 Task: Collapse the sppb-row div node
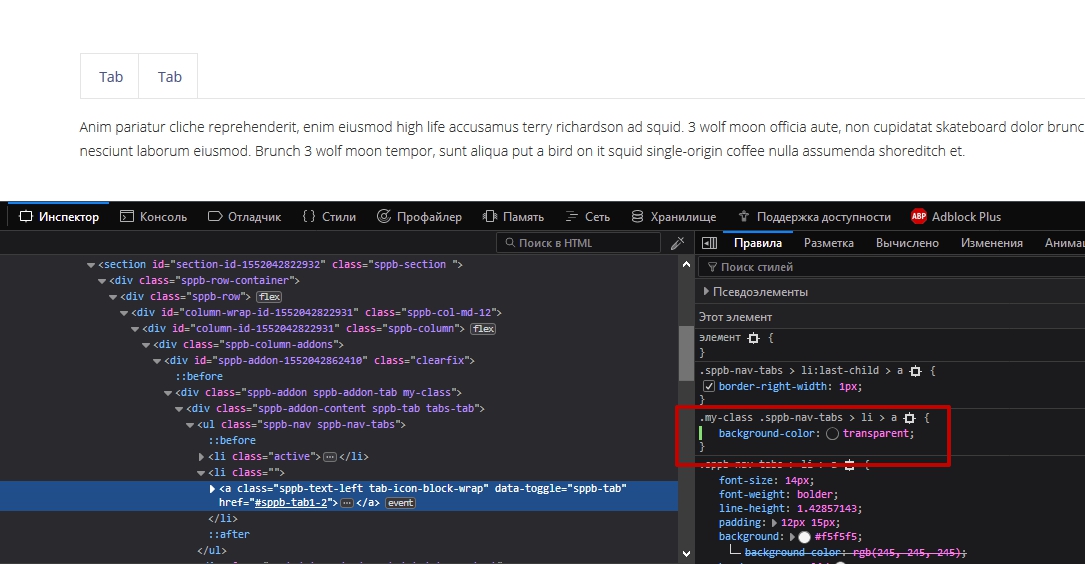pyautogui.click(x=113, y=297)
